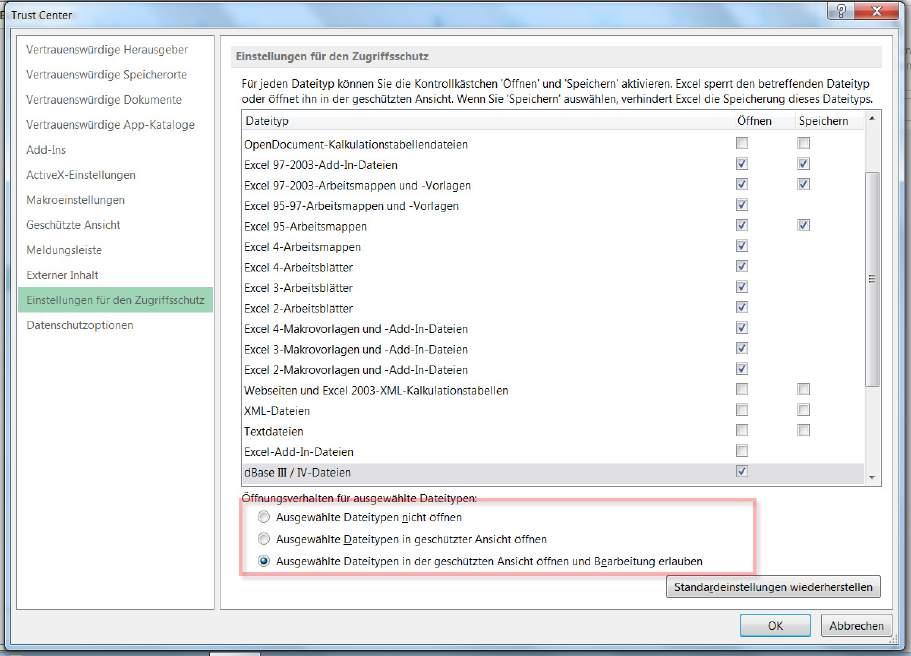Open the Trust Center help icon
Screen dimensions: 911x656
point(841,10)
